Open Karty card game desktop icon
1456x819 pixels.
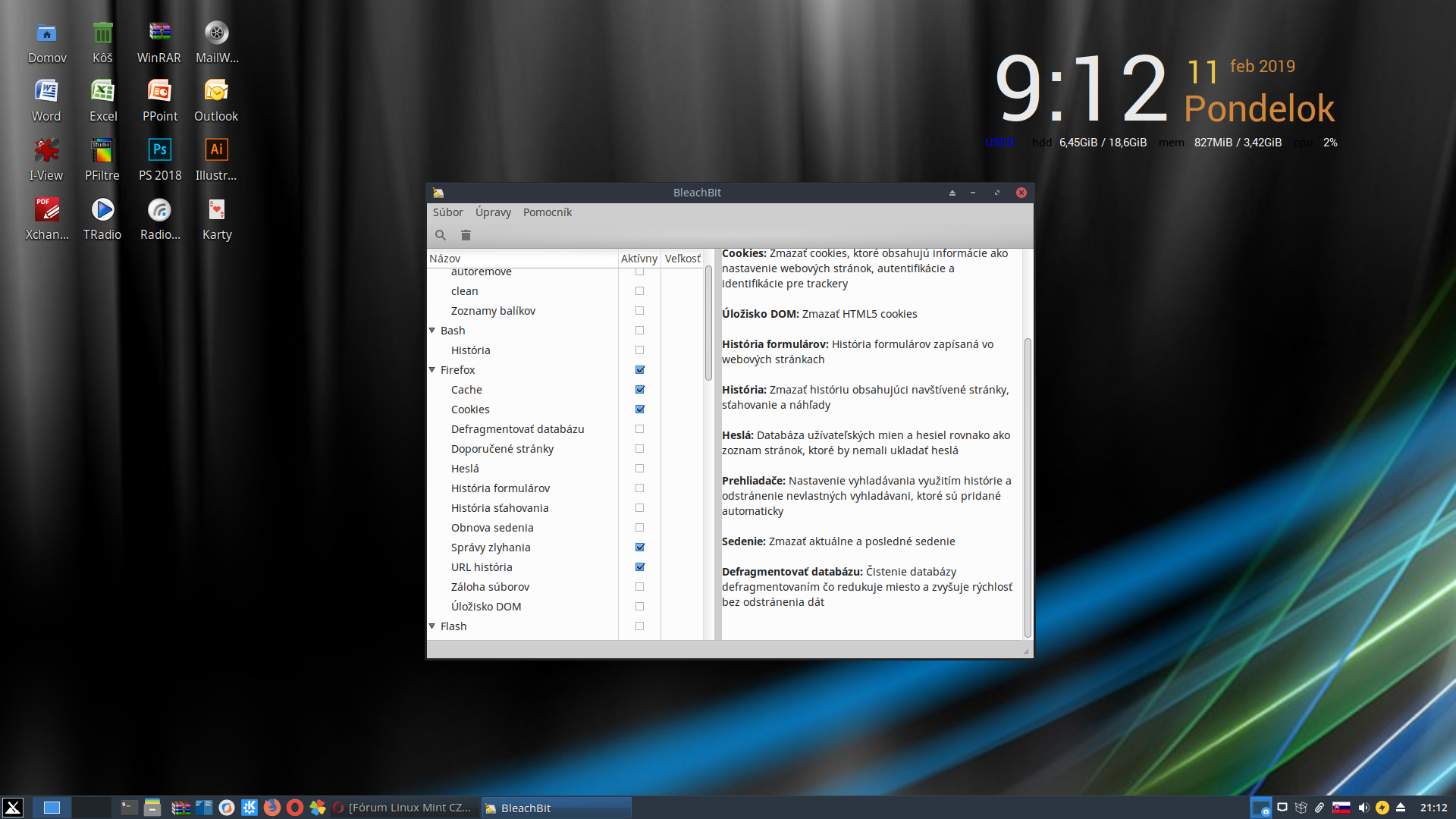217,220
